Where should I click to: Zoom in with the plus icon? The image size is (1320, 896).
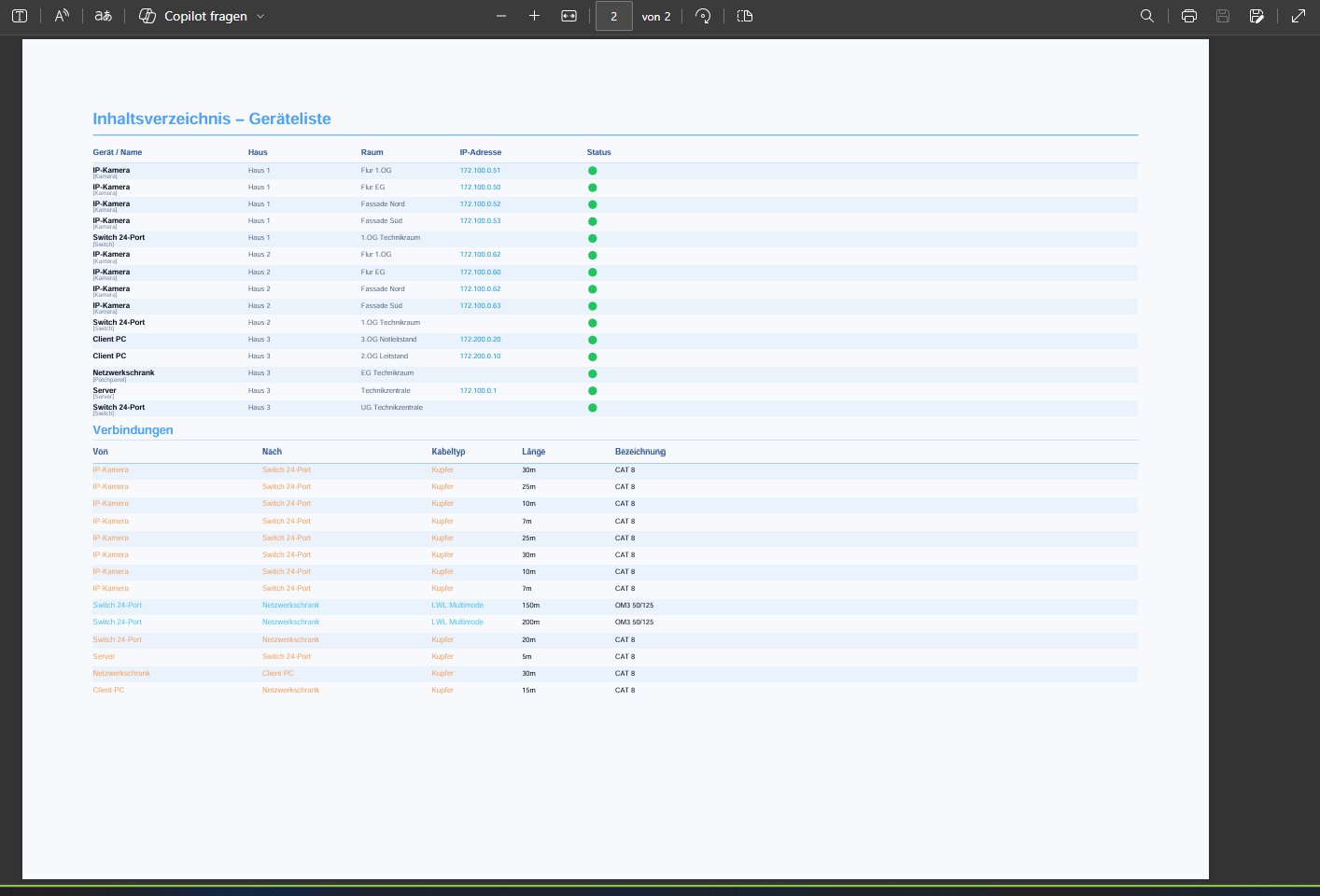(x=535, y=16)
